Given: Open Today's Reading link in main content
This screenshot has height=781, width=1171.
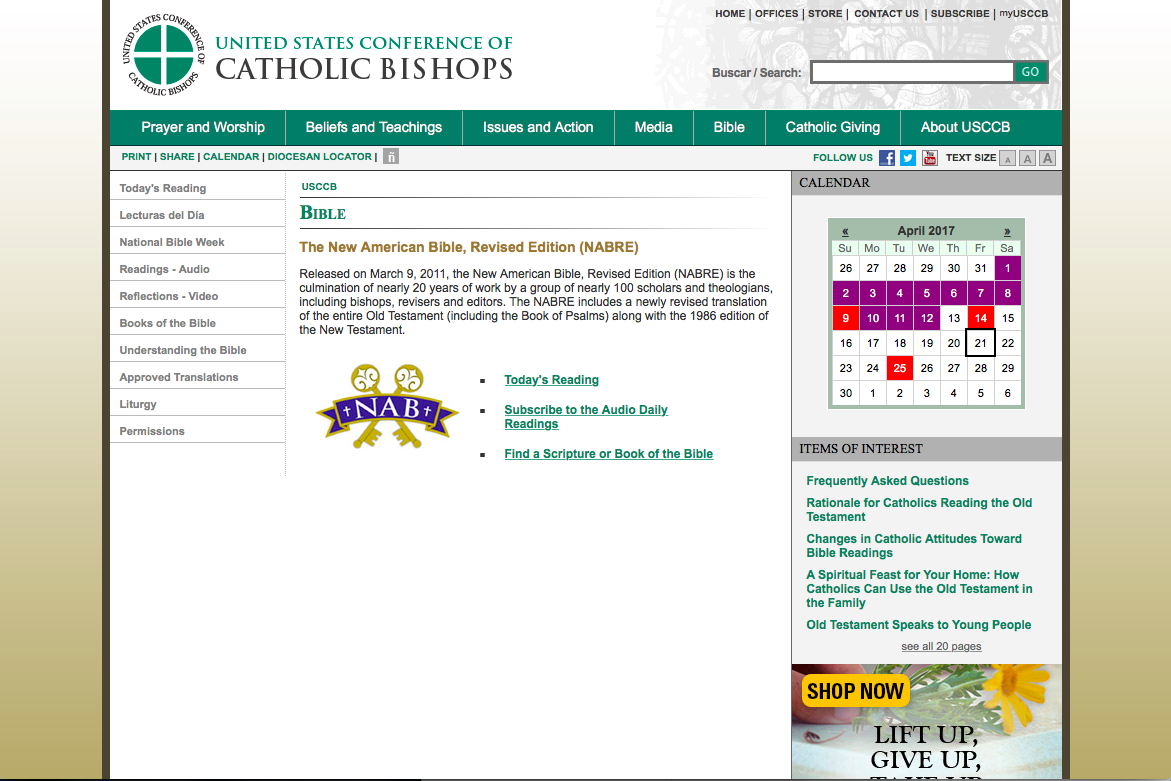Looking at the screenshot, I should (x=551, y=380).
